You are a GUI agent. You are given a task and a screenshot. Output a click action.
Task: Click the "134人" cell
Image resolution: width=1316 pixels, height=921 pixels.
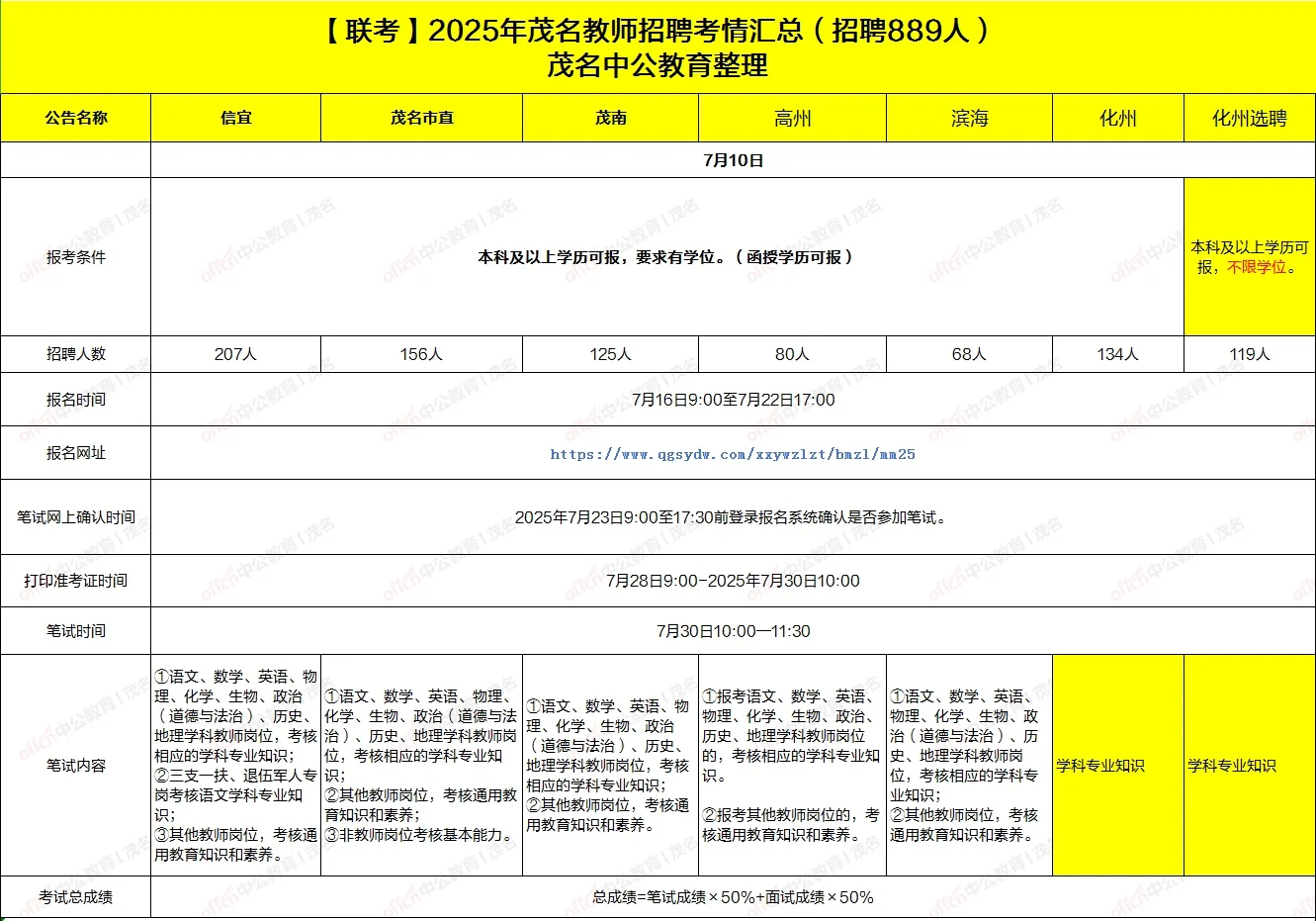(x=1118, y=354)
